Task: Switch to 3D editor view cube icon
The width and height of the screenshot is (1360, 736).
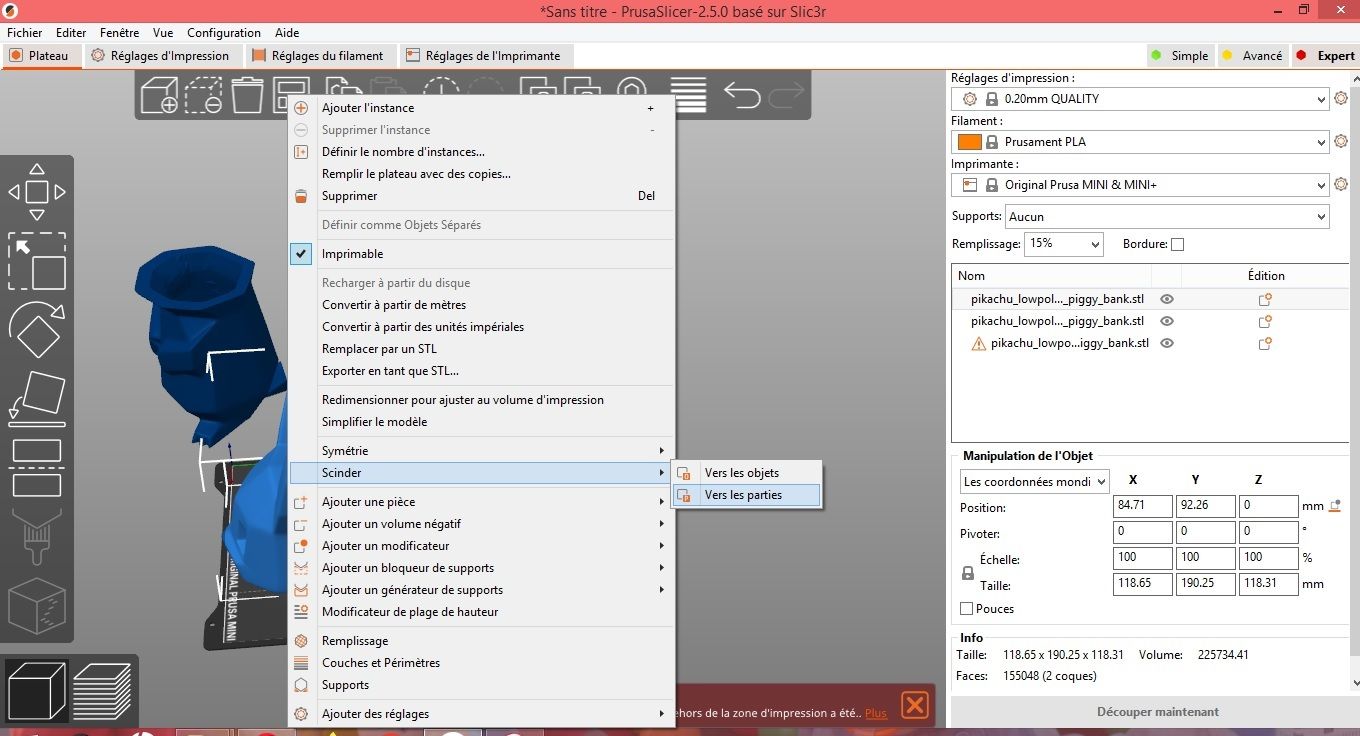Action: tap(36, 689)
